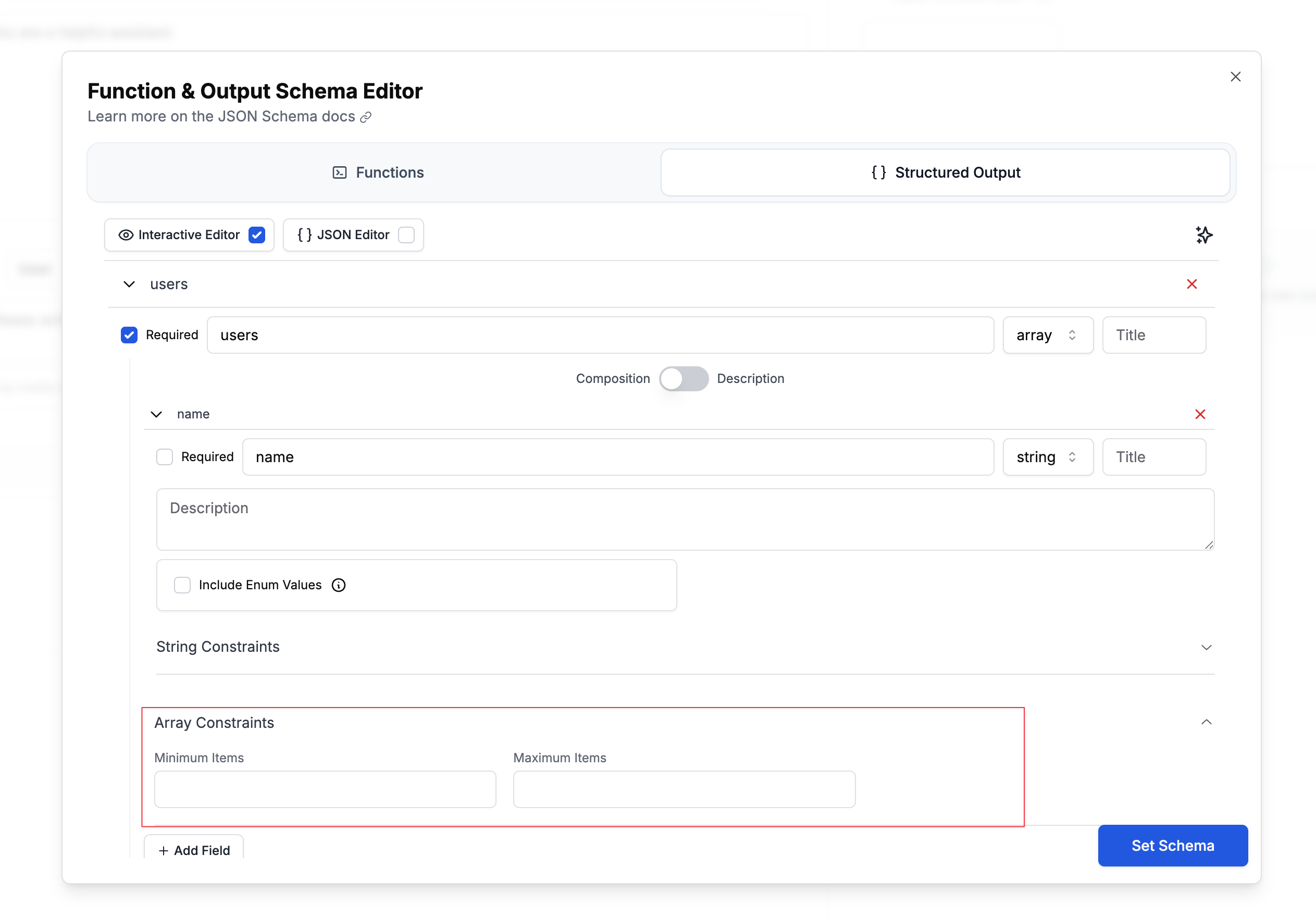
Task: Click the eye icon beside Interactive Editor
Action: tap(126, 235)
